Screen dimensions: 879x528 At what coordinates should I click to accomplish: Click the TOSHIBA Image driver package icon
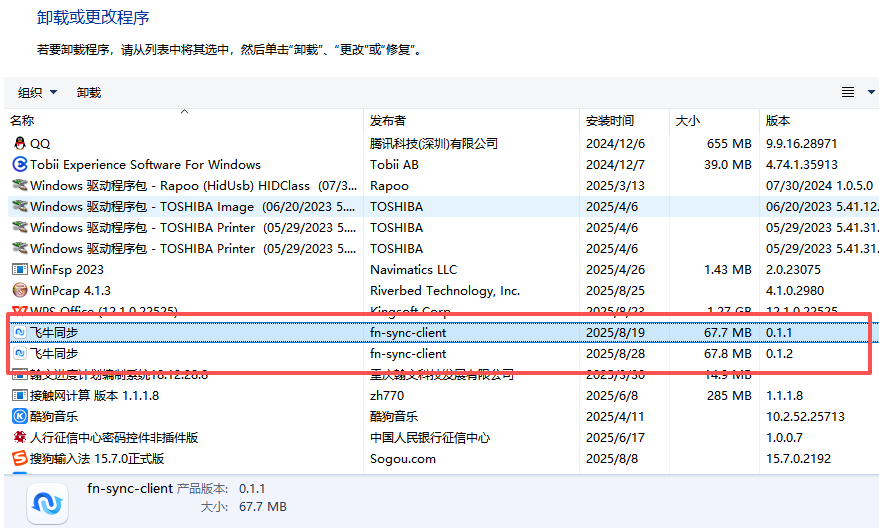tap(20, 206)
